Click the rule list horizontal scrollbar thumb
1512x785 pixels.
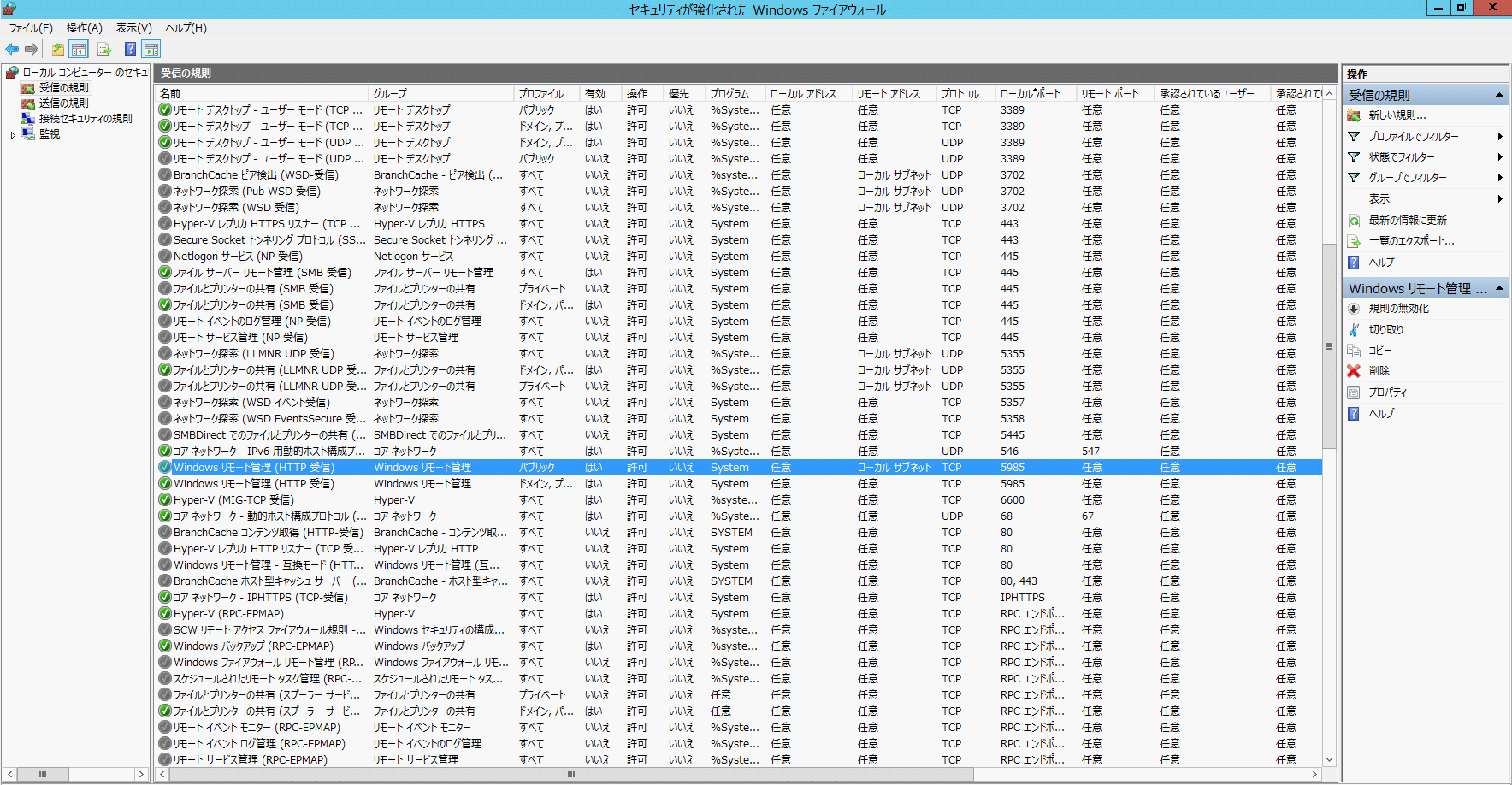(571, 774)
